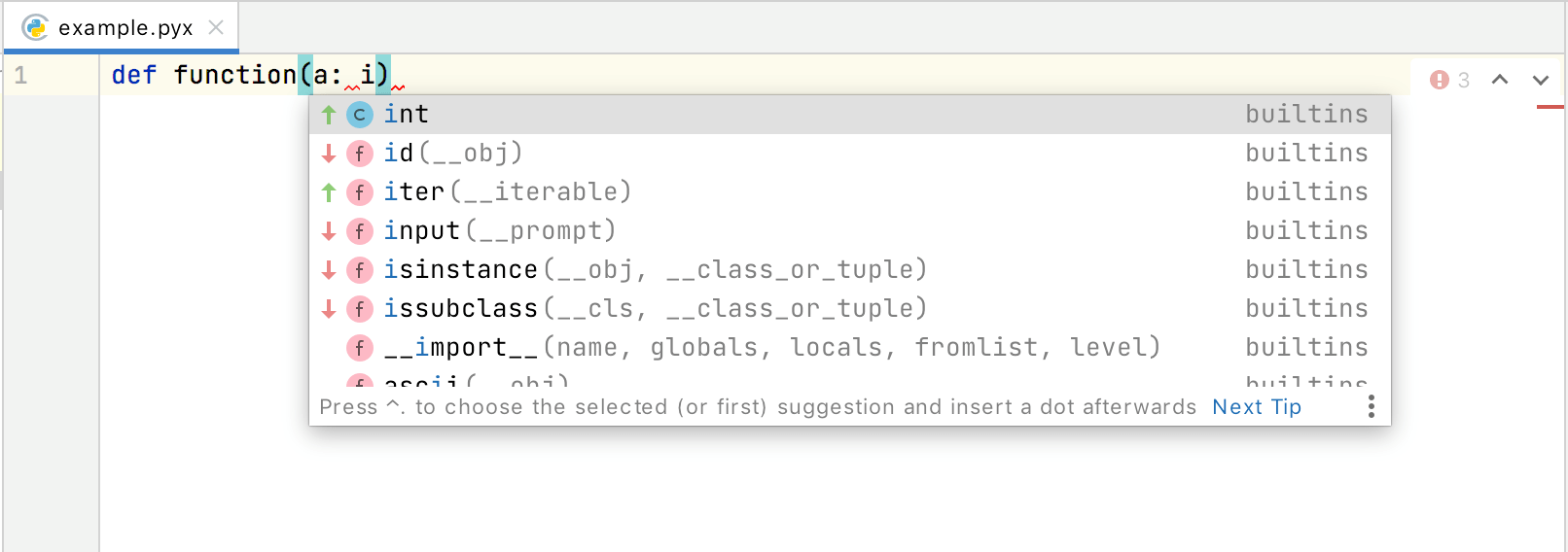Image resolution: width=1568 pixels, height=552 pixels.
Task: Click the Next Tip link
Action: tap(1256, 407)
